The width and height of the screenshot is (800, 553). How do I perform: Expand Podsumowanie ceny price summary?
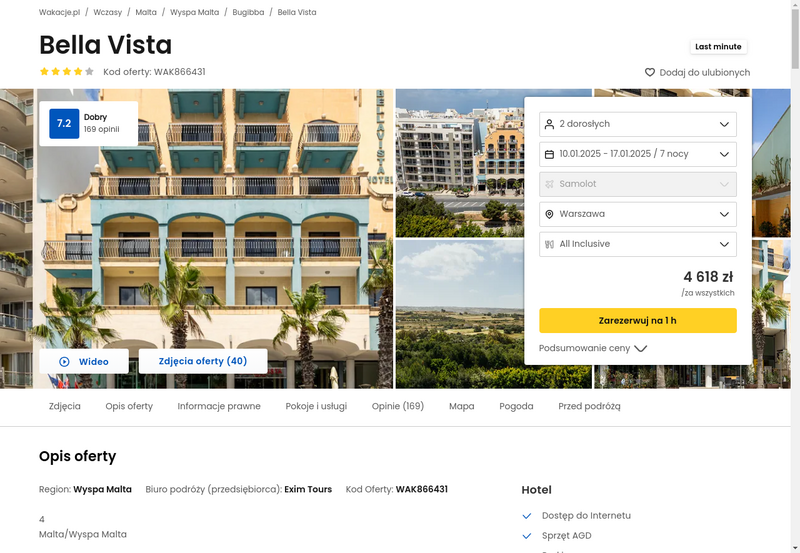(593, 348)
